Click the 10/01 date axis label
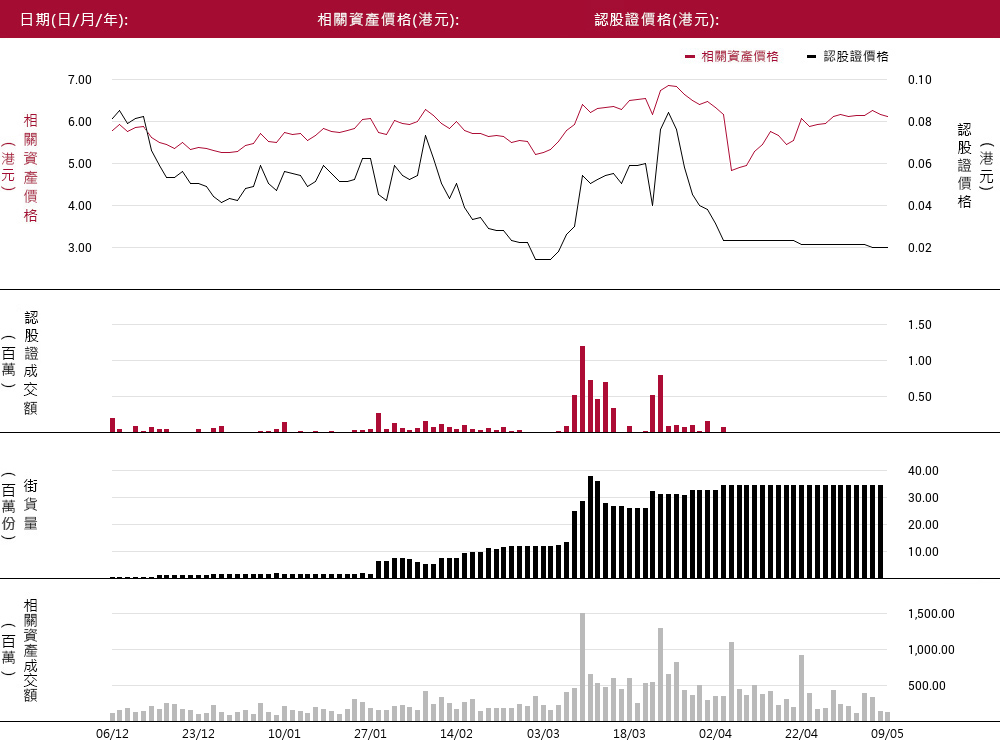The width and height of the screenshot is (1000, 751). [284, 734]
